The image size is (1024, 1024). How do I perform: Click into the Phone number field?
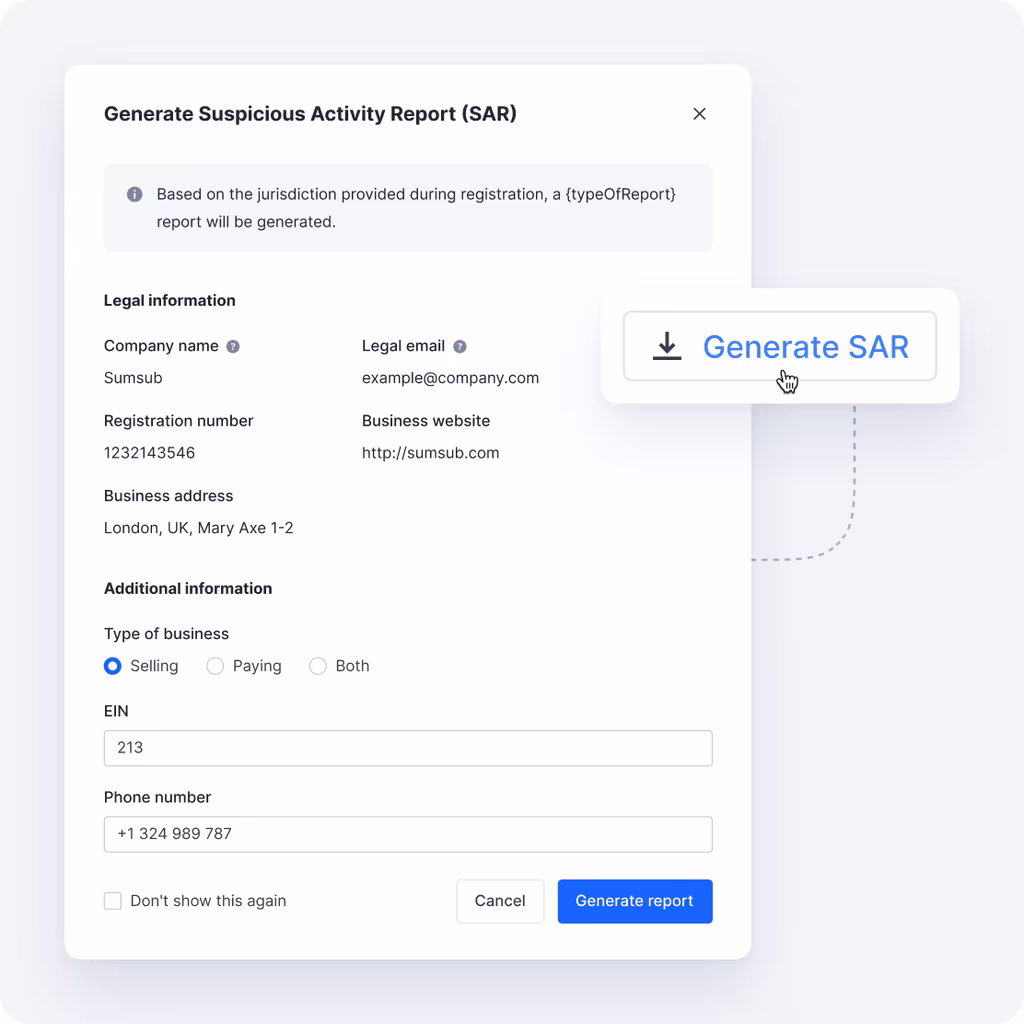click(408, 834)
